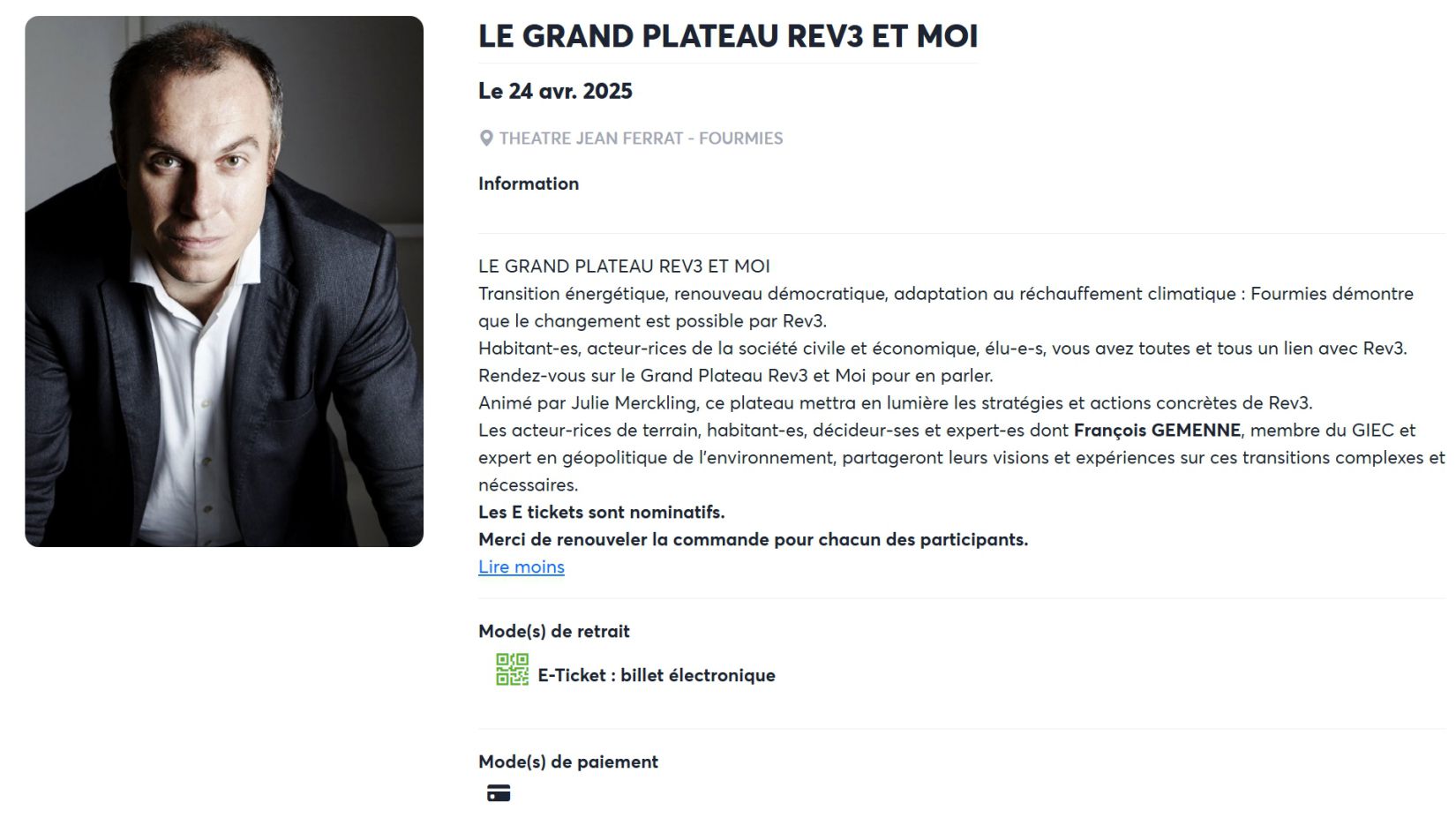The image size is (1456, 818).
Task: Collapse the description with Lire moins
Action: point(521,567)
